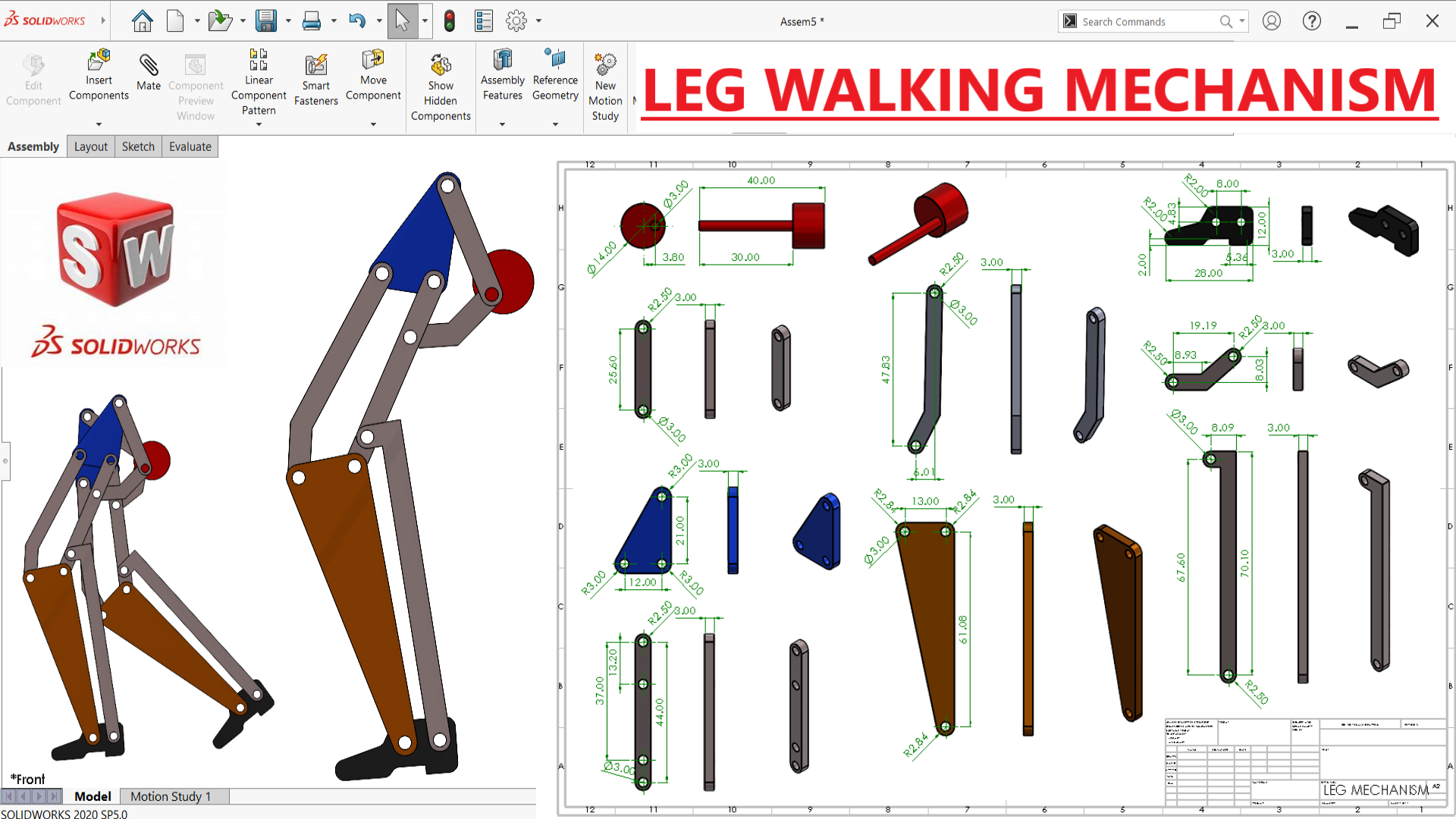This screenshot has width=1456, height=819.
Task: Switch to the Motion Study 1 tab
Action: pyautogui.click(x=171, y=796)
